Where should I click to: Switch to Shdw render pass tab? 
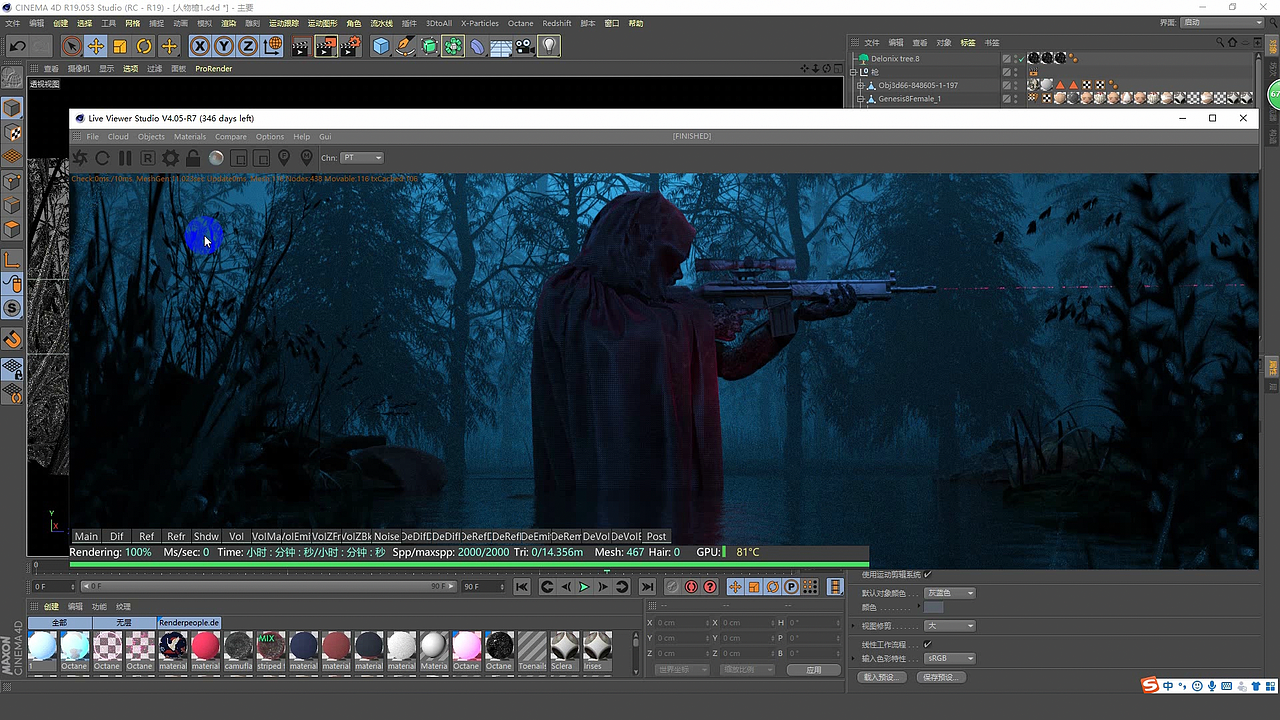[206, 537]
